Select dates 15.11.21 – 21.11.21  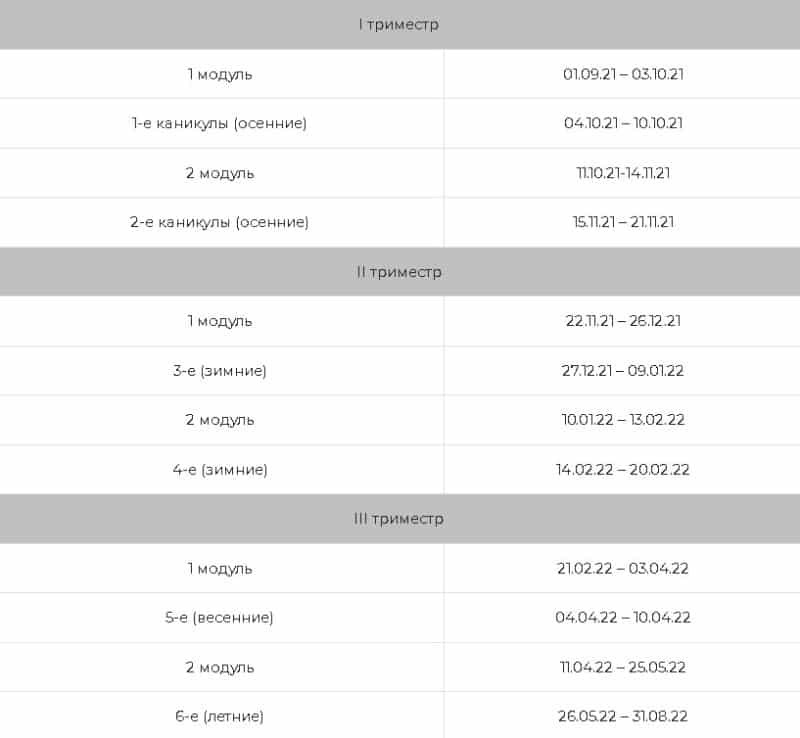pyautogui.click(x=623, y=222)
